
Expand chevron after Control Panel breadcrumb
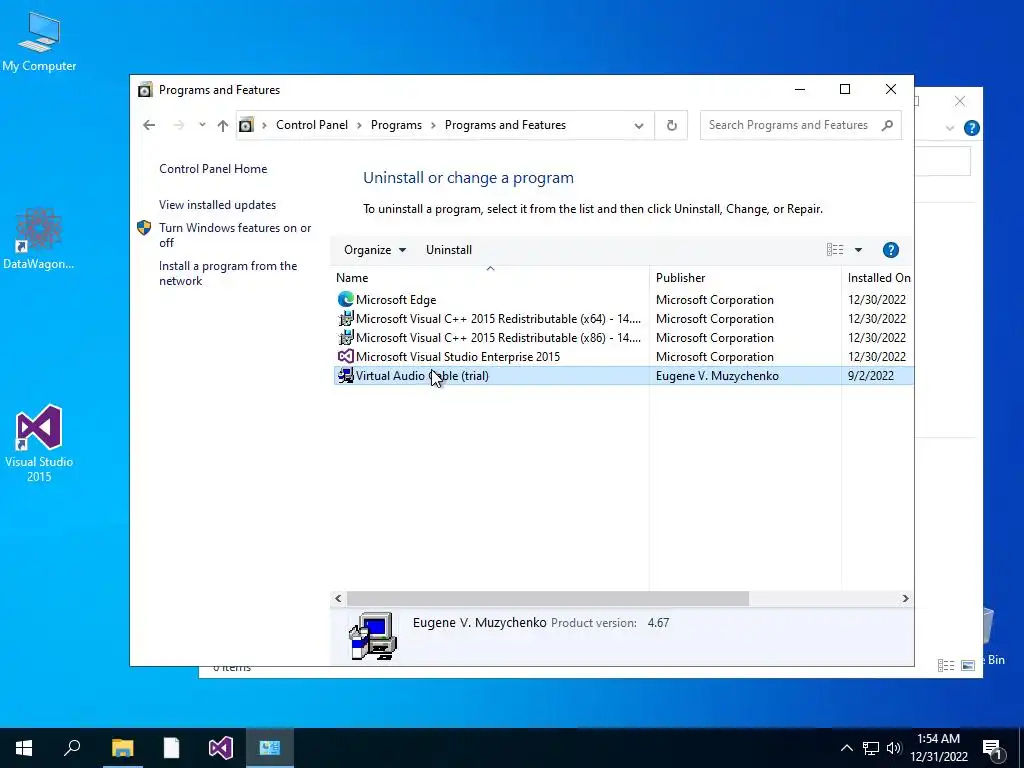359,125
